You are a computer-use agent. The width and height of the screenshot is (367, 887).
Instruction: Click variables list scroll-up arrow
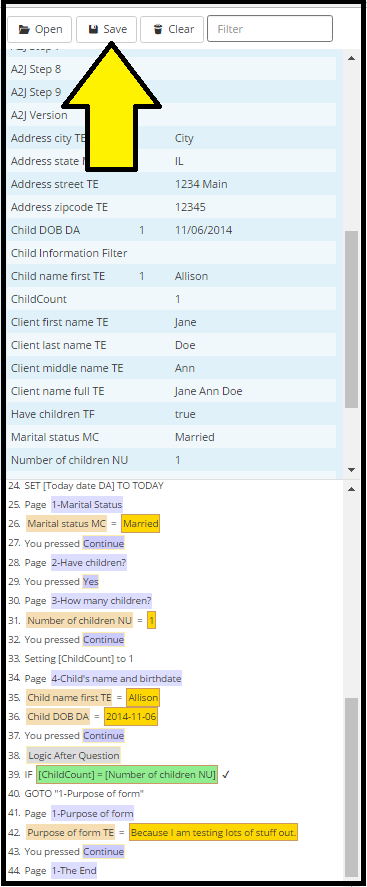(351, 58)
